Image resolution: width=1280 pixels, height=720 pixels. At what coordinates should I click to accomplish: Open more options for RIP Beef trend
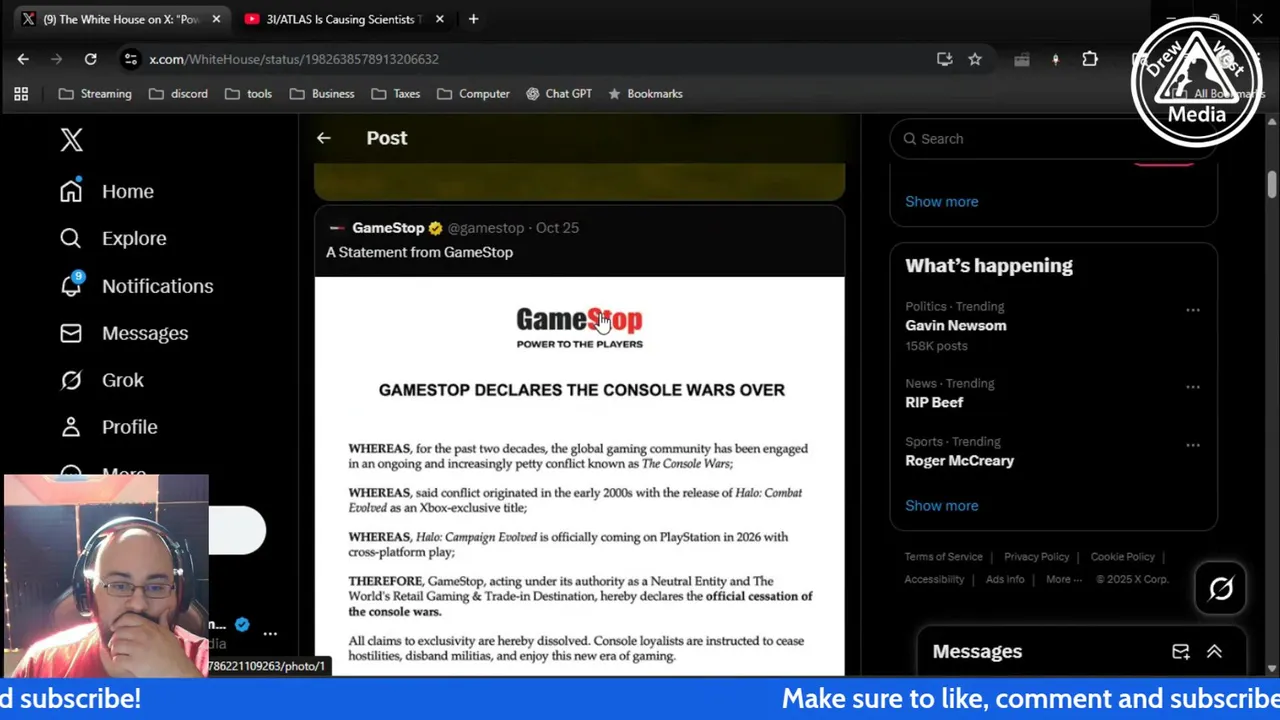(1193, 387)
